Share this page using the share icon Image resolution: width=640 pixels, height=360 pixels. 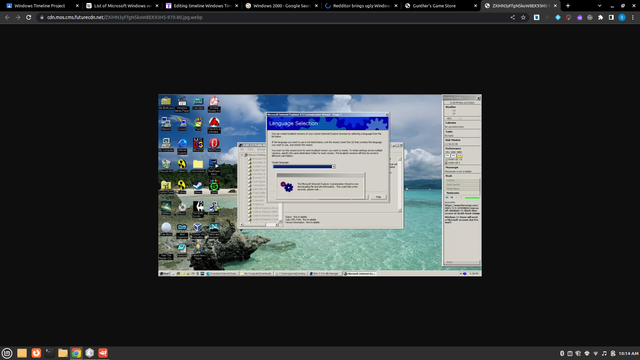point(513,18)
